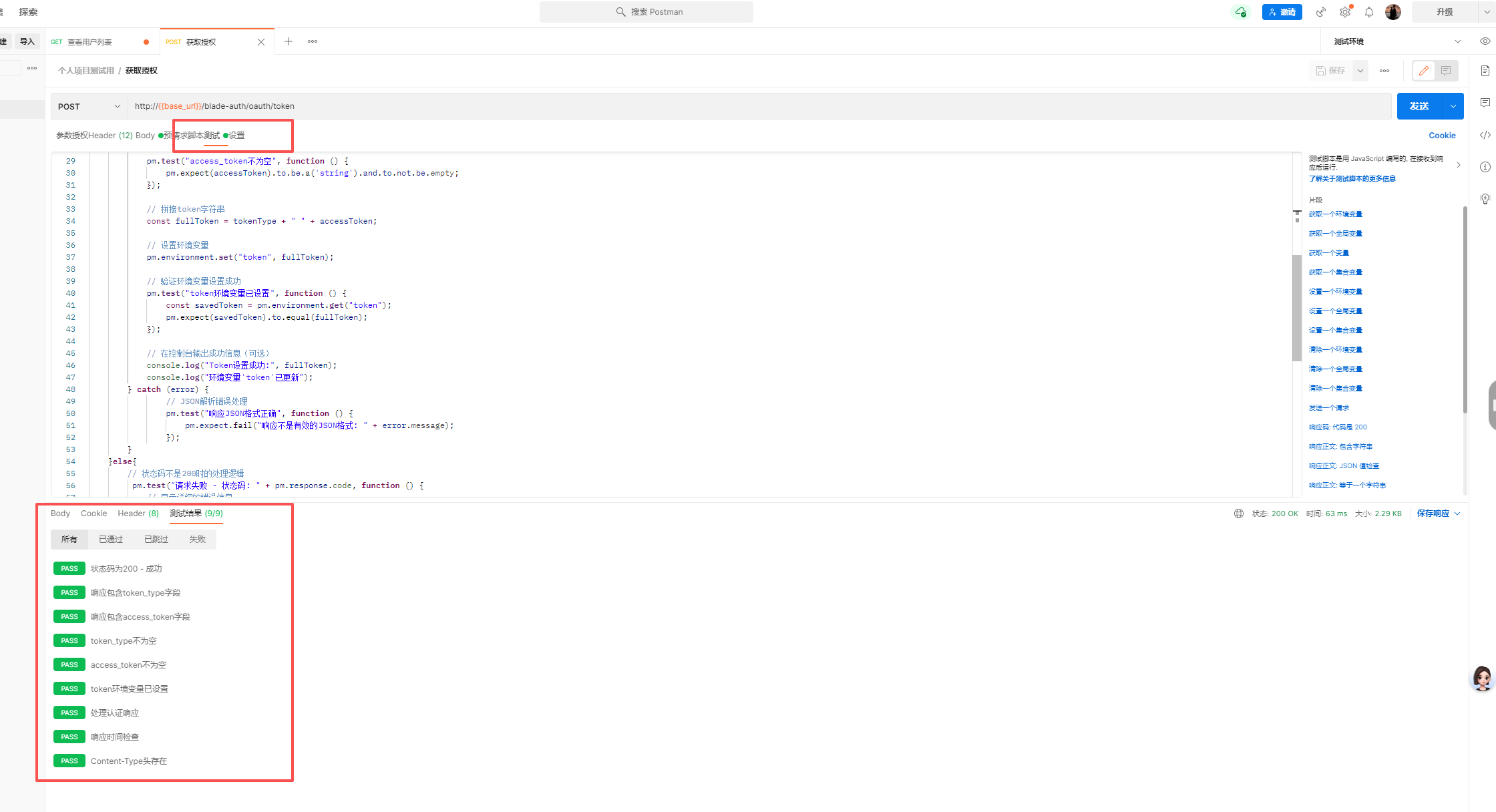Screen dimensions: 1496x812
Task: Click the cloud sync status icon
Action: click(x=1240, y=12)
